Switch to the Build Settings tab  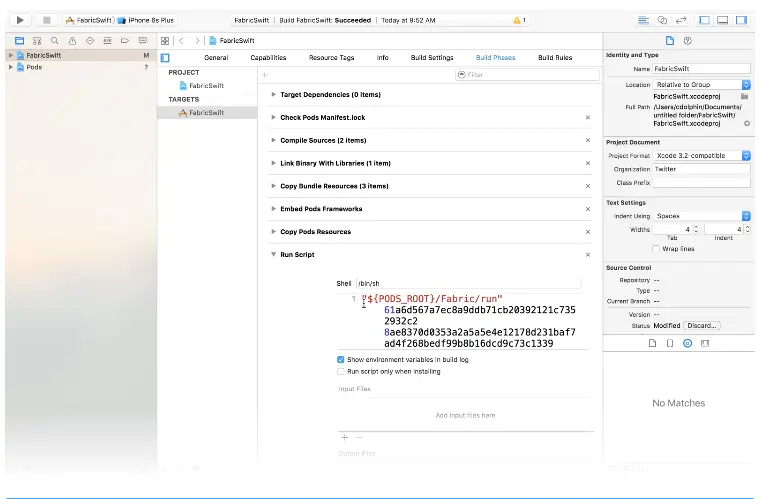432,57
